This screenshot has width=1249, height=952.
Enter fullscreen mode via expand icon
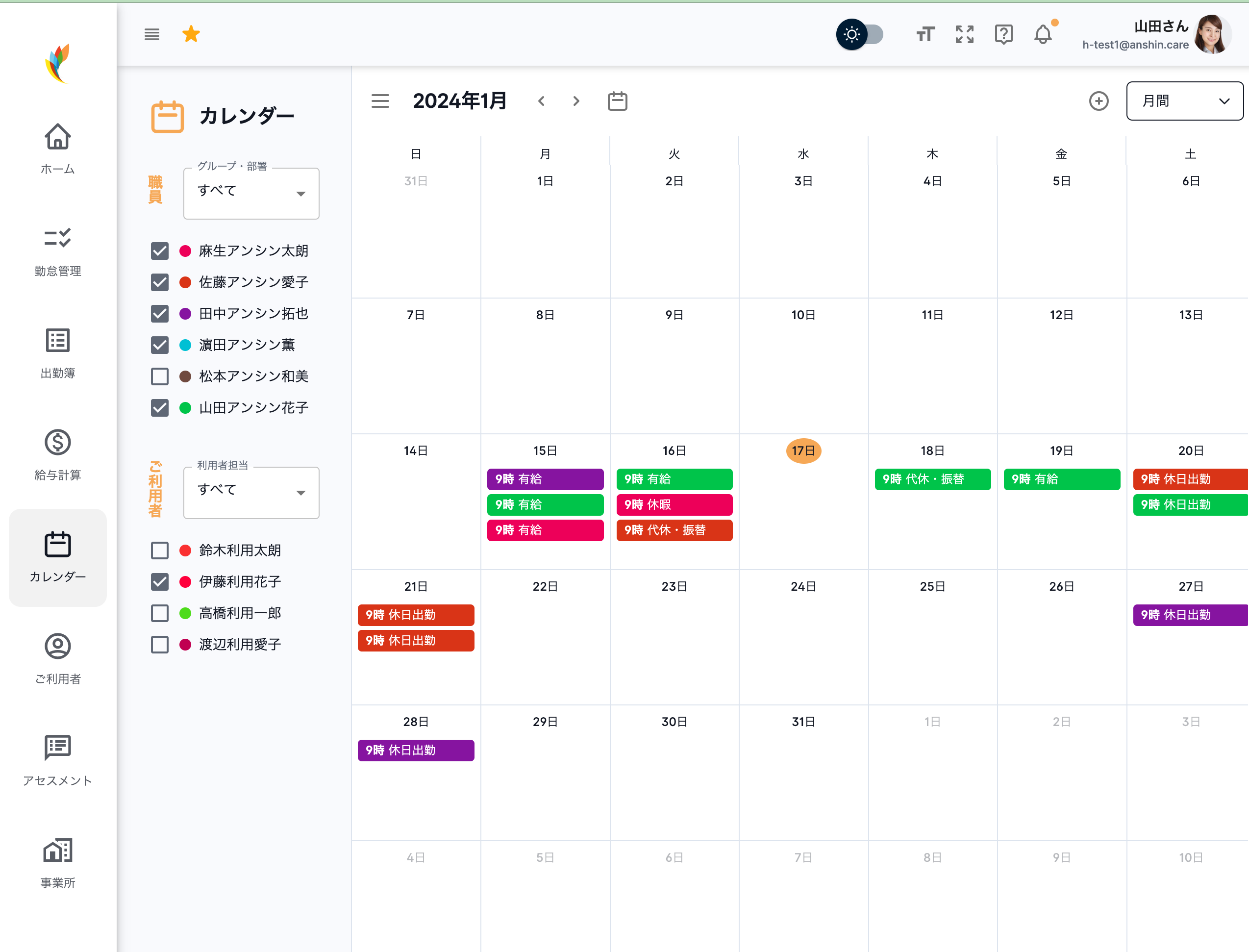click(964, 35)
